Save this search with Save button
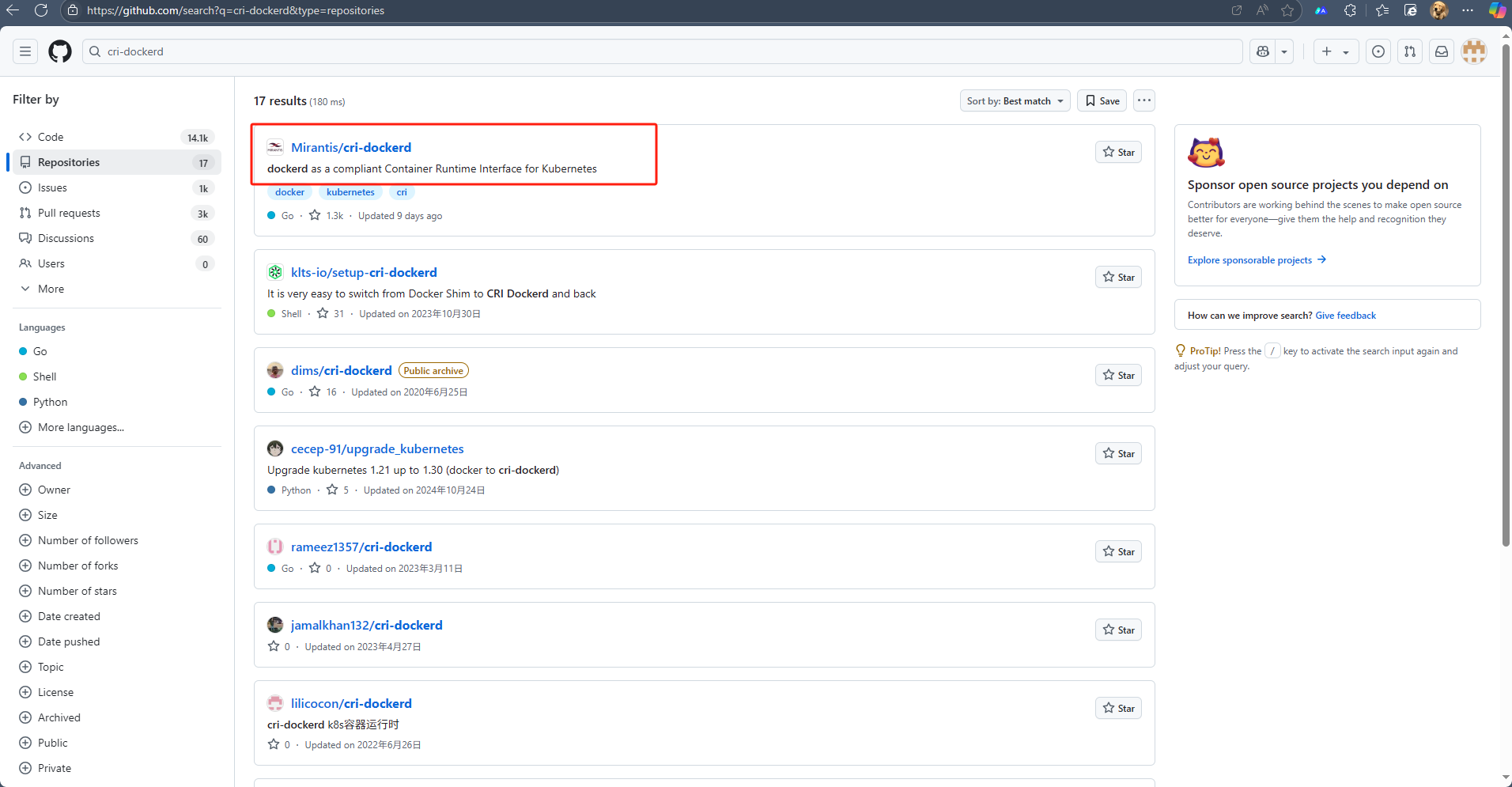 (1102, 100)
